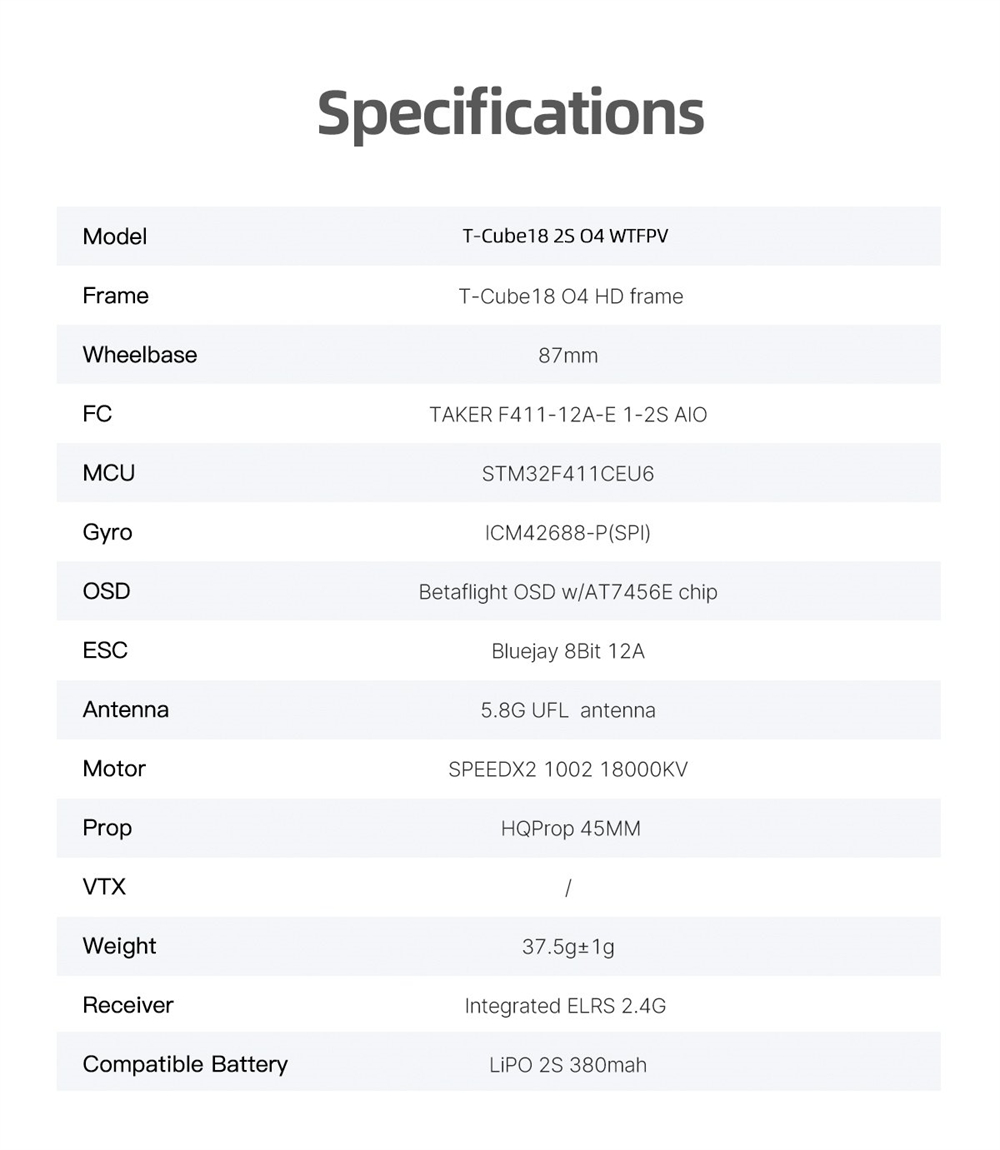Click the MCU value STM32F411CEU6
Image resolution: width=1000 pixels, height=1150 pixels.
pyautogui.click(x=567, y=474)
